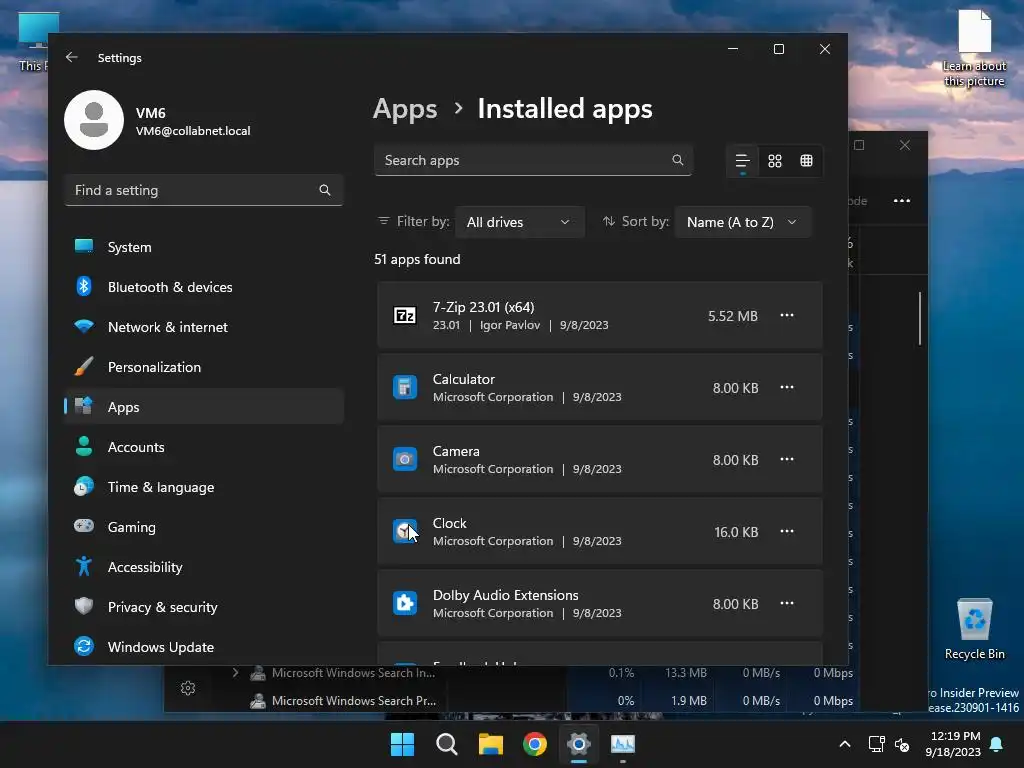
Task: Click the Search apps input field
Action: point(533,160)
